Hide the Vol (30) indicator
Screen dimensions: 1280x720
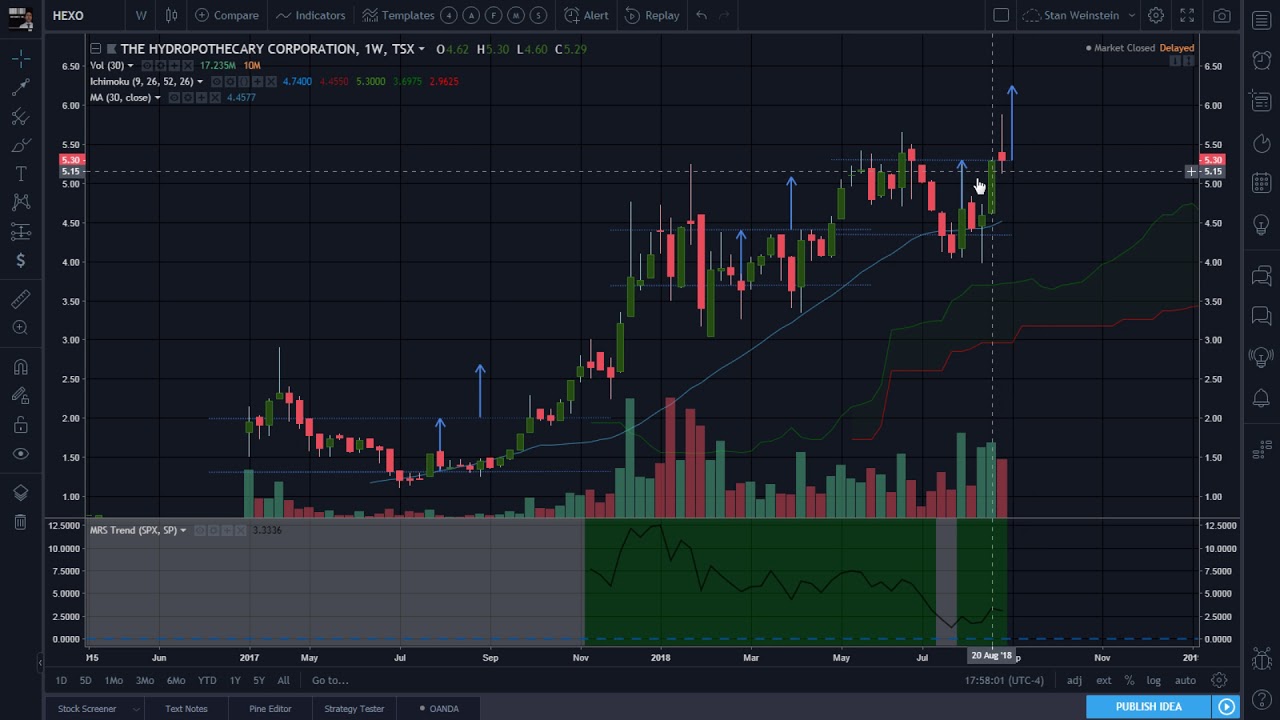tap(145, 66)
